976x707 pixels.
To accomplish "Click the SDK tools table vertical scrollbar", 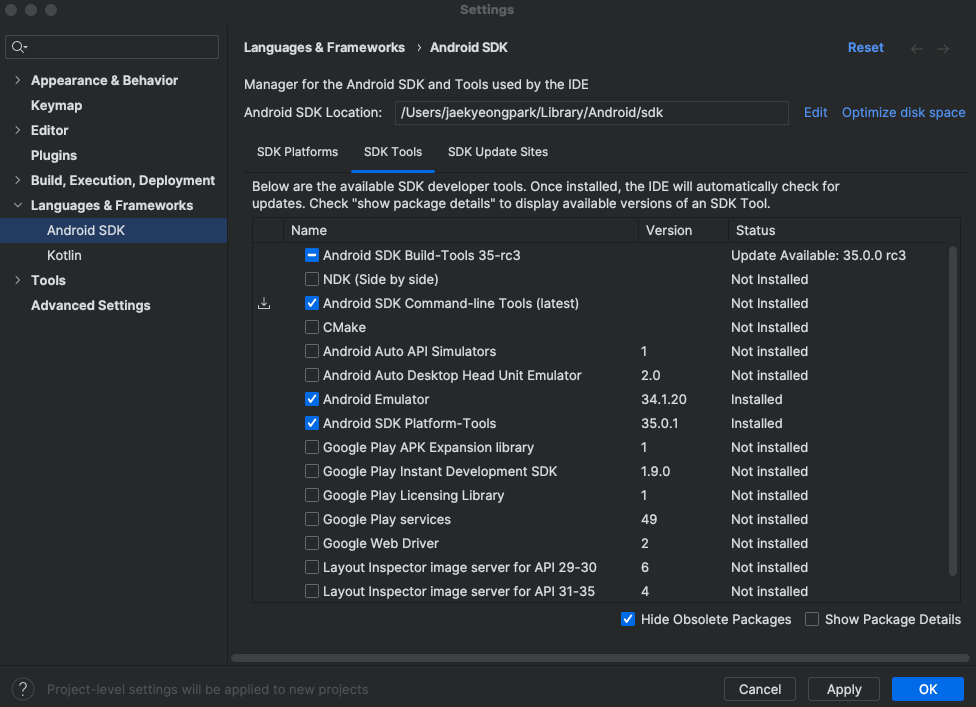I will point(952,411).
